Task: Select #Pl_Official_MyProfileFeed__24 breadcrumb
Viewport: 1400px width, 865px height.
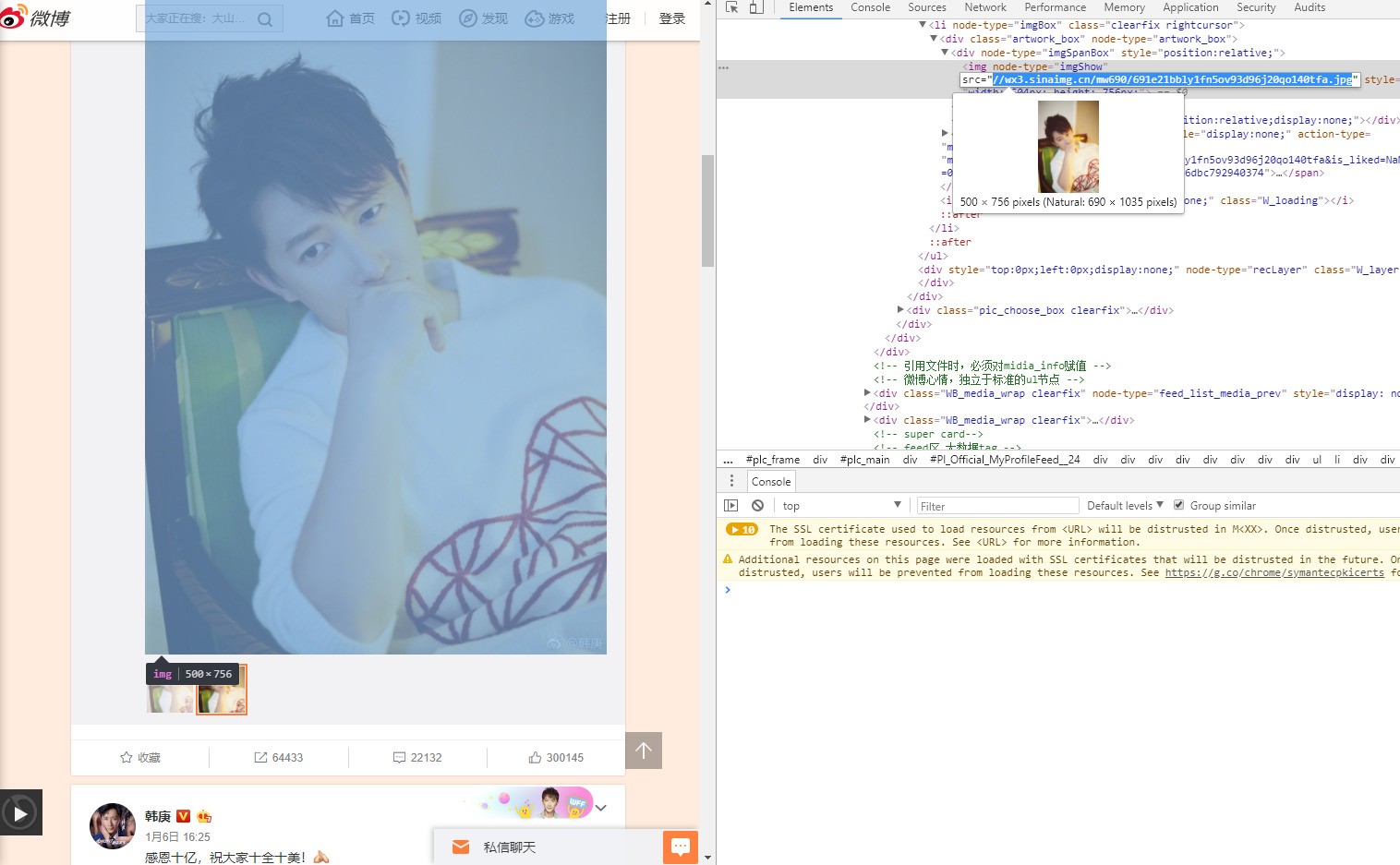Action: tap(1005, 460)
